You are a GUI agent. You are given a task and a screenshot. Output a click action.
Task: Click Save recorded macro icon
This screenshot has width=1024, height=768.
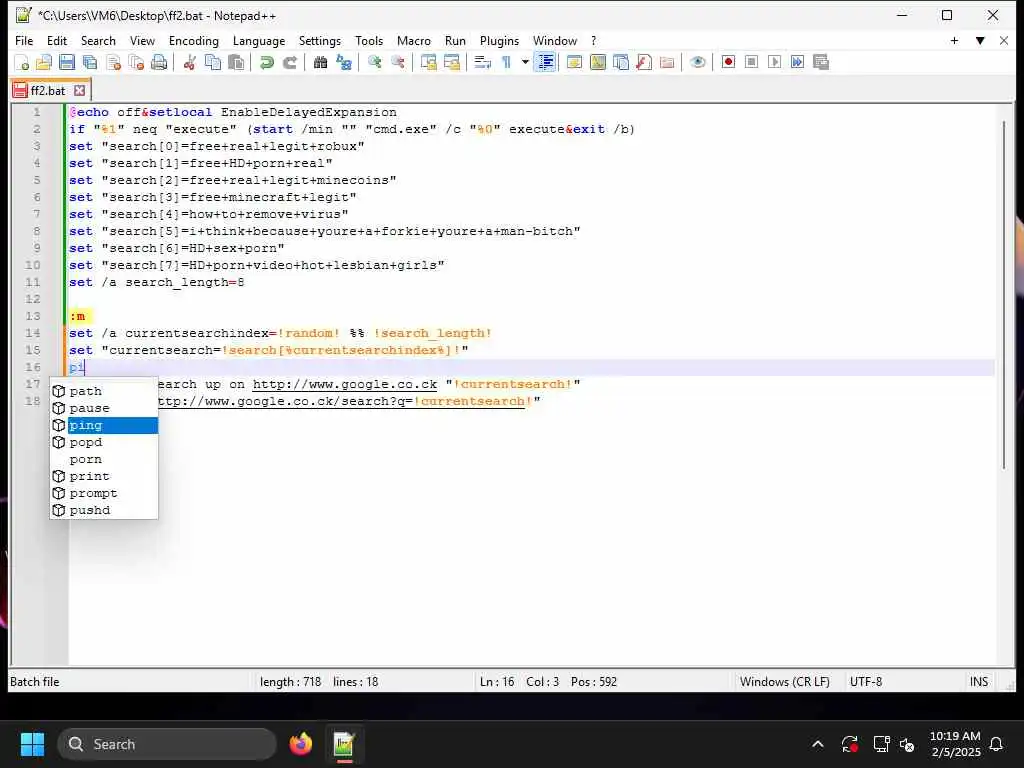(821, 63)
